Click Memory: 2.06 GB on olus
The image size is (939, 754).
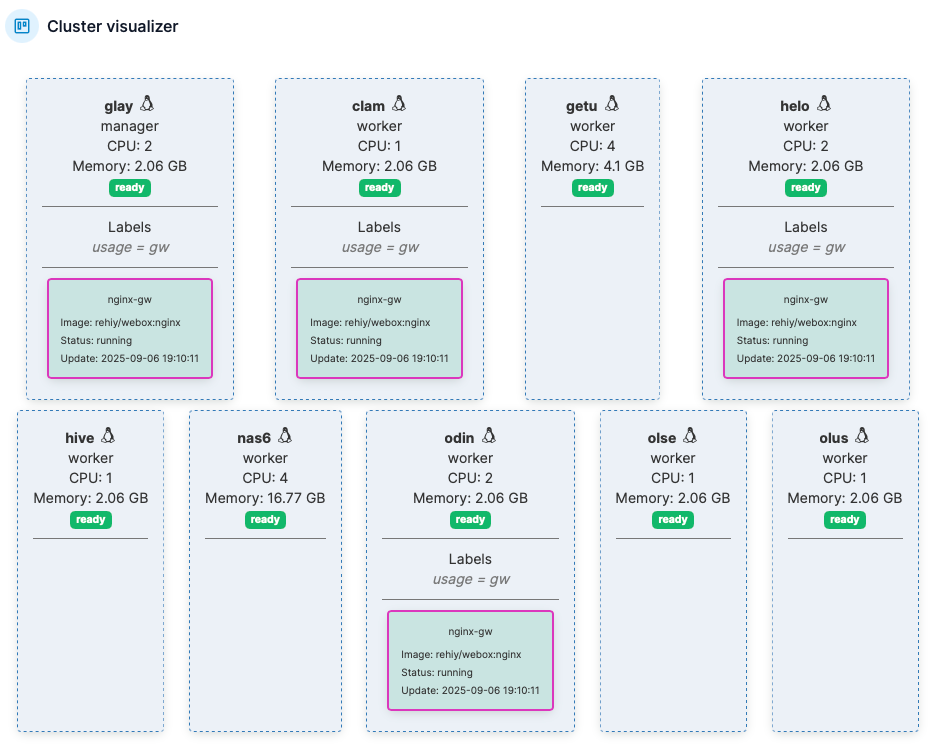click(x=844, y=498)
